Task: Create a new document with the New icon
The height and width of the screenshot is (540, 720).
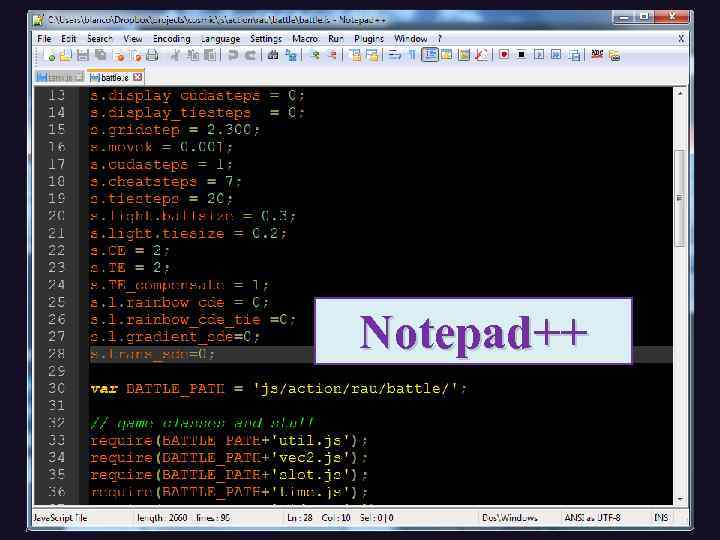Action: (x=51, y=56)
